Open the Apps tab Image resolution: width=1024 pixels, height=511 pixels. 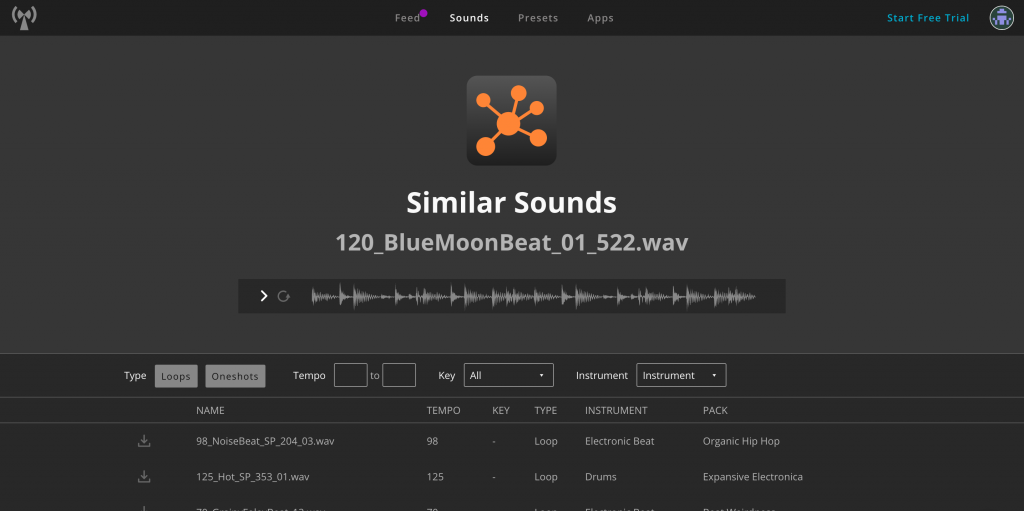pyautogui.click(x=600, y=18)
